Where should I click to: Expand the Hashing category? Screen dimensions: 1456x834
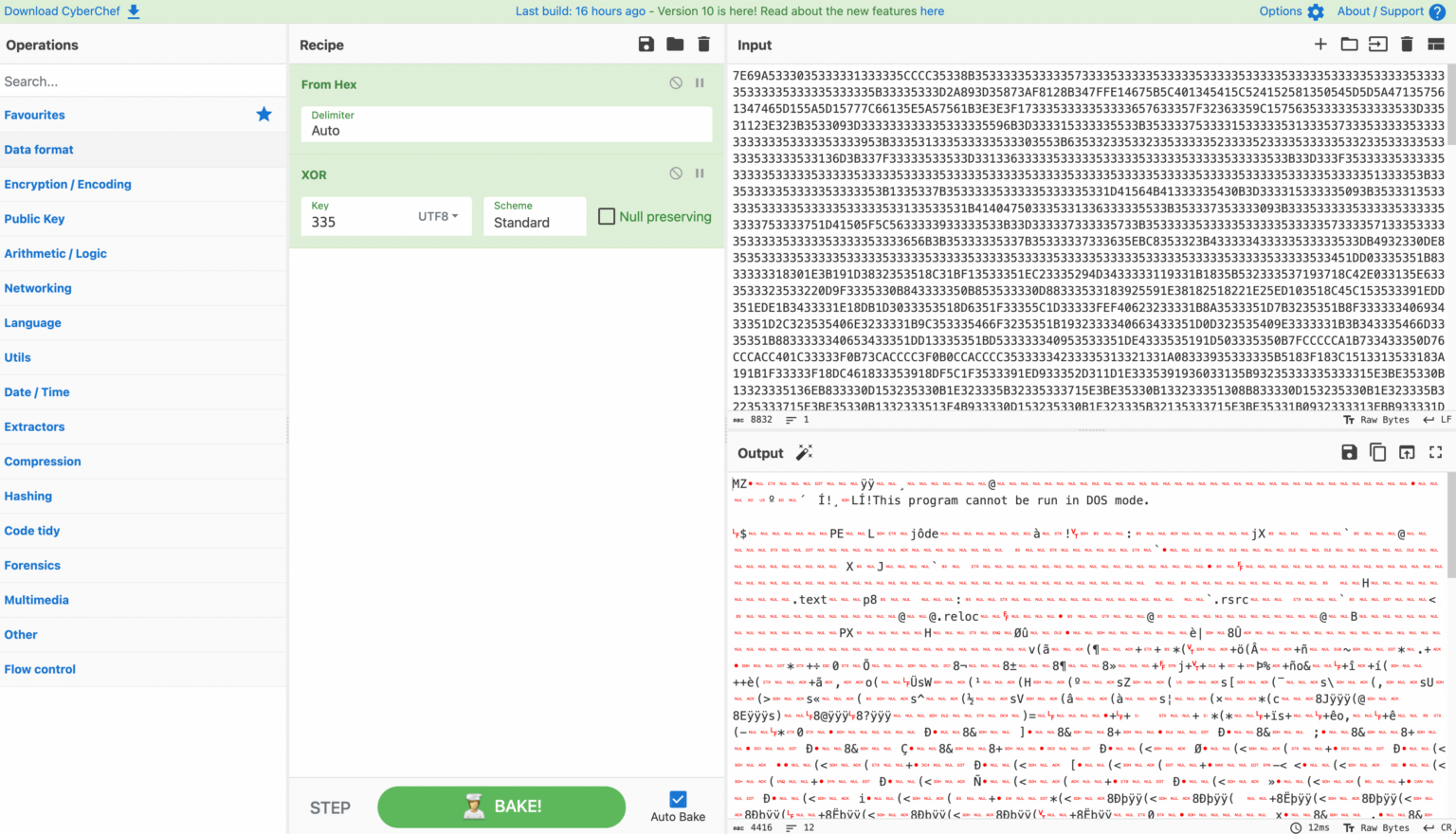tap(143, 496)
